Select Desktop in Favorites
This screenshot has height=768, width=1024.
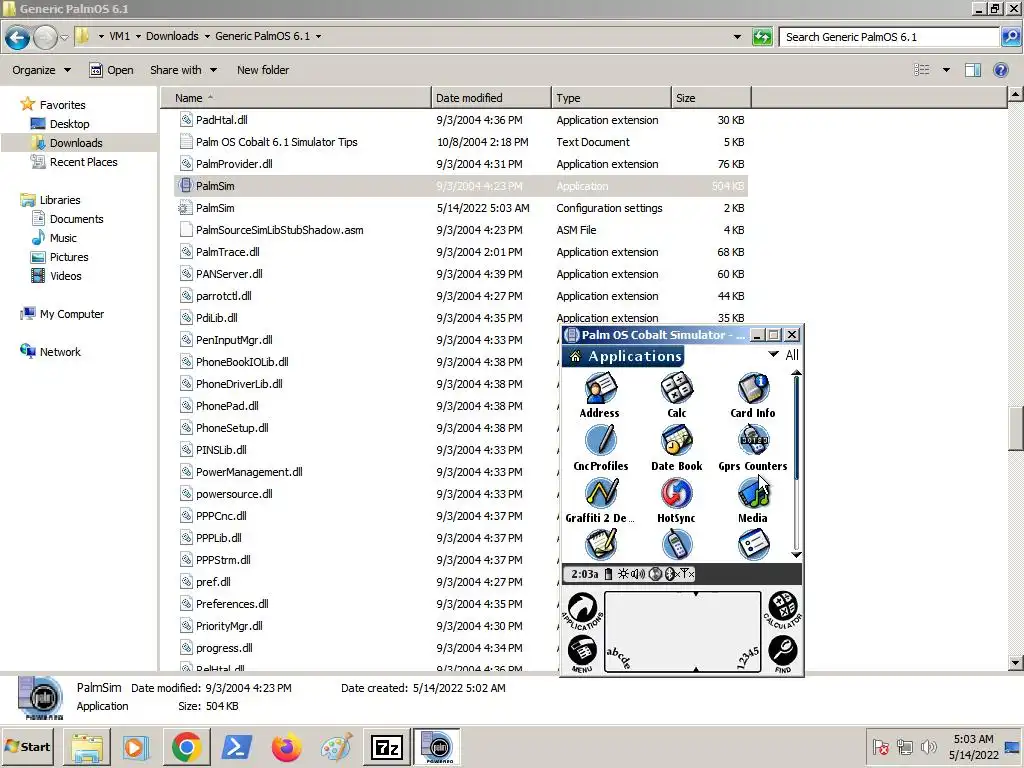[60, 124]
